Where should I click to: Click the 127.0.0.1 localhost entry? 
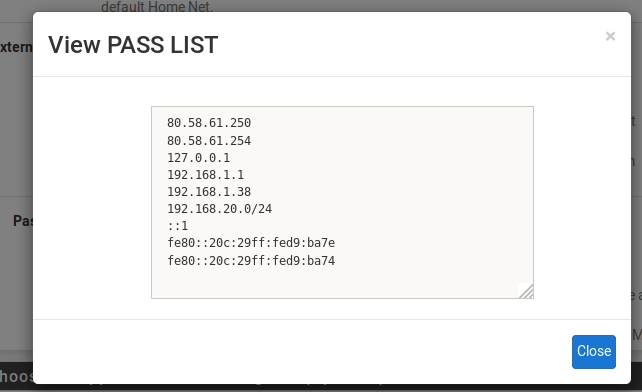pyautogui.click(x=198, y=158)
